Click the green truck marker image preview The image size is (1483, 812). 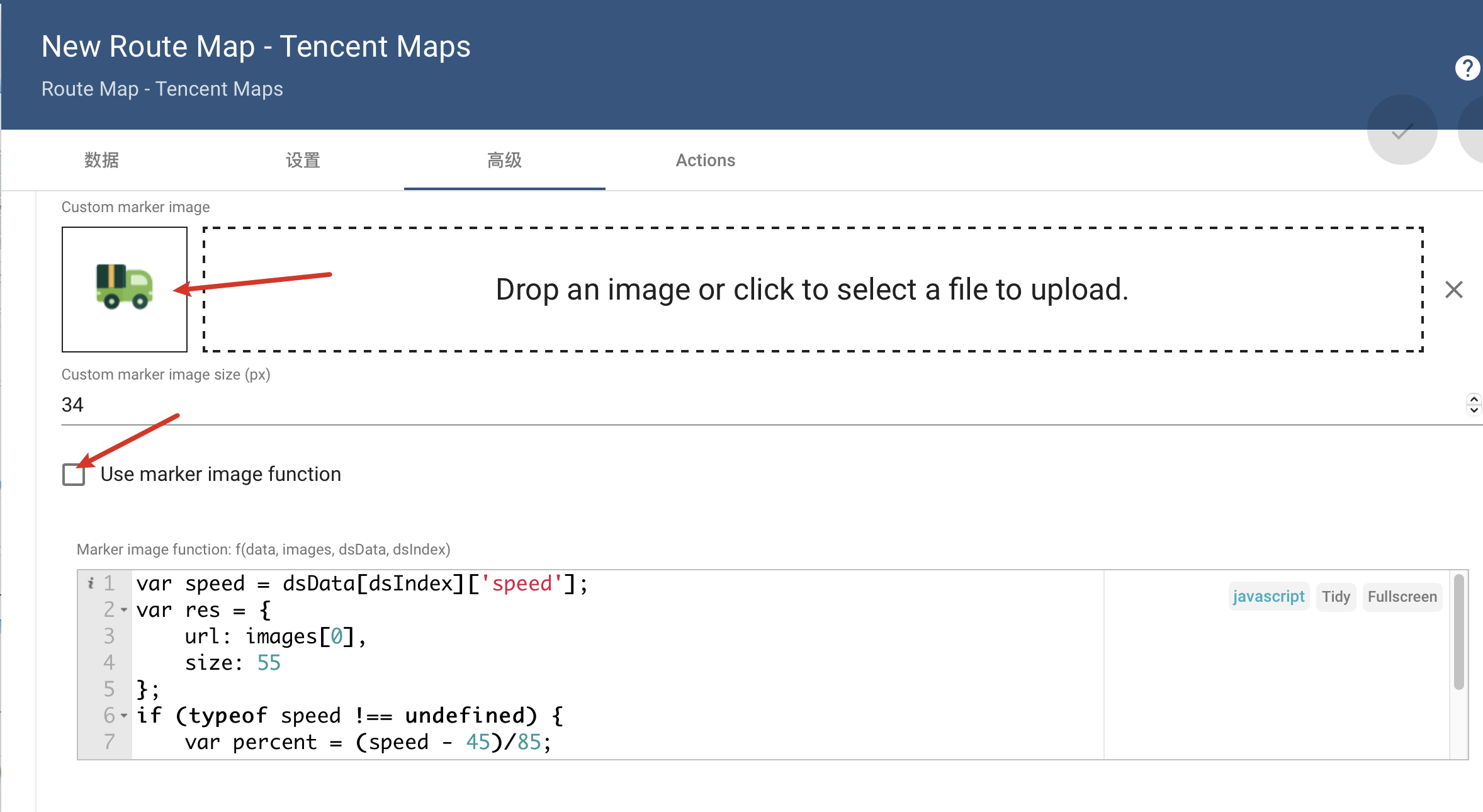click(125, 289)
